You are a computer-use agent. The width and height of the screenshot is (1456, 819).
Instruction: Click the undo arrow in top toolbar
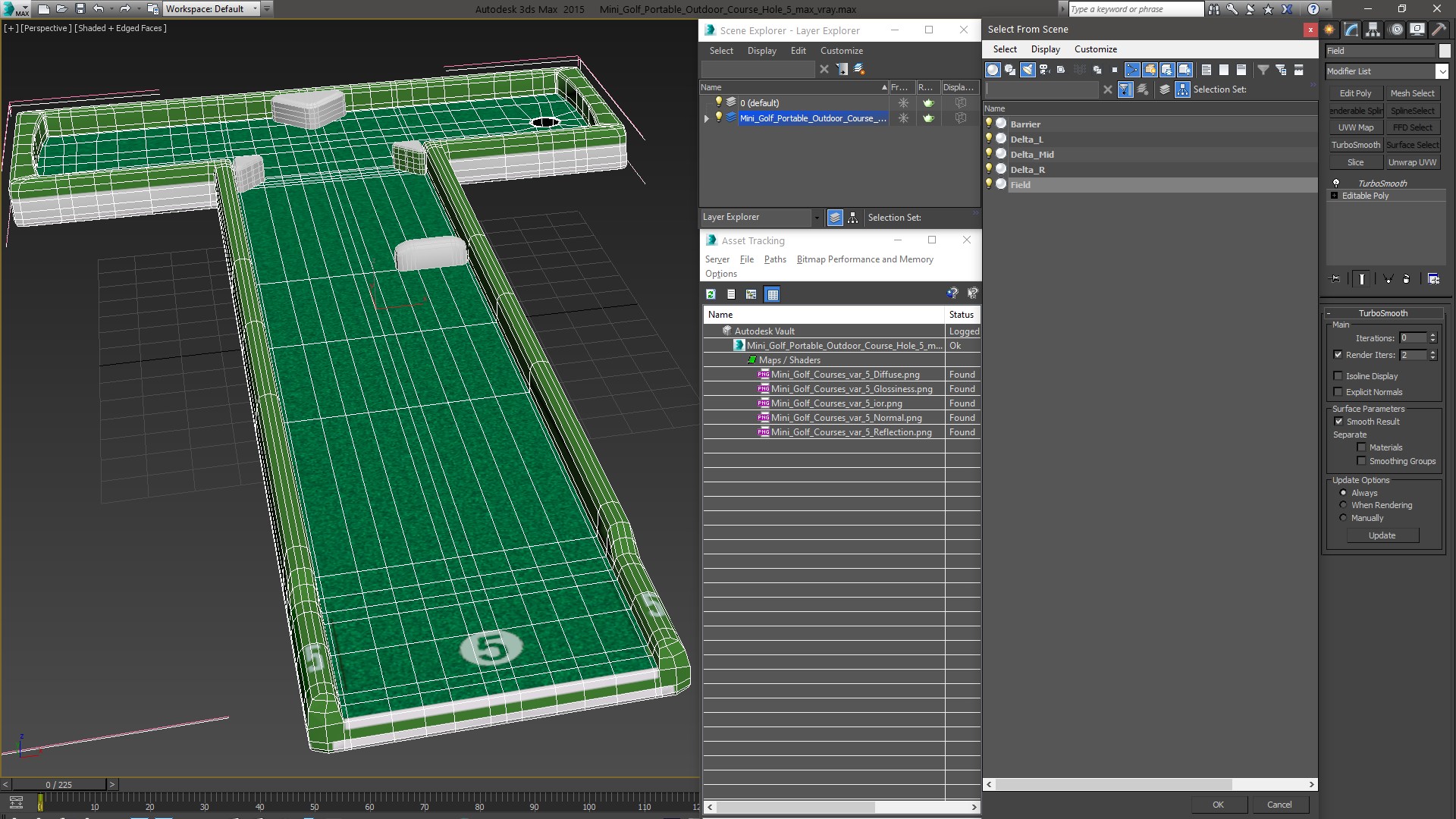[x=99, y=9]
